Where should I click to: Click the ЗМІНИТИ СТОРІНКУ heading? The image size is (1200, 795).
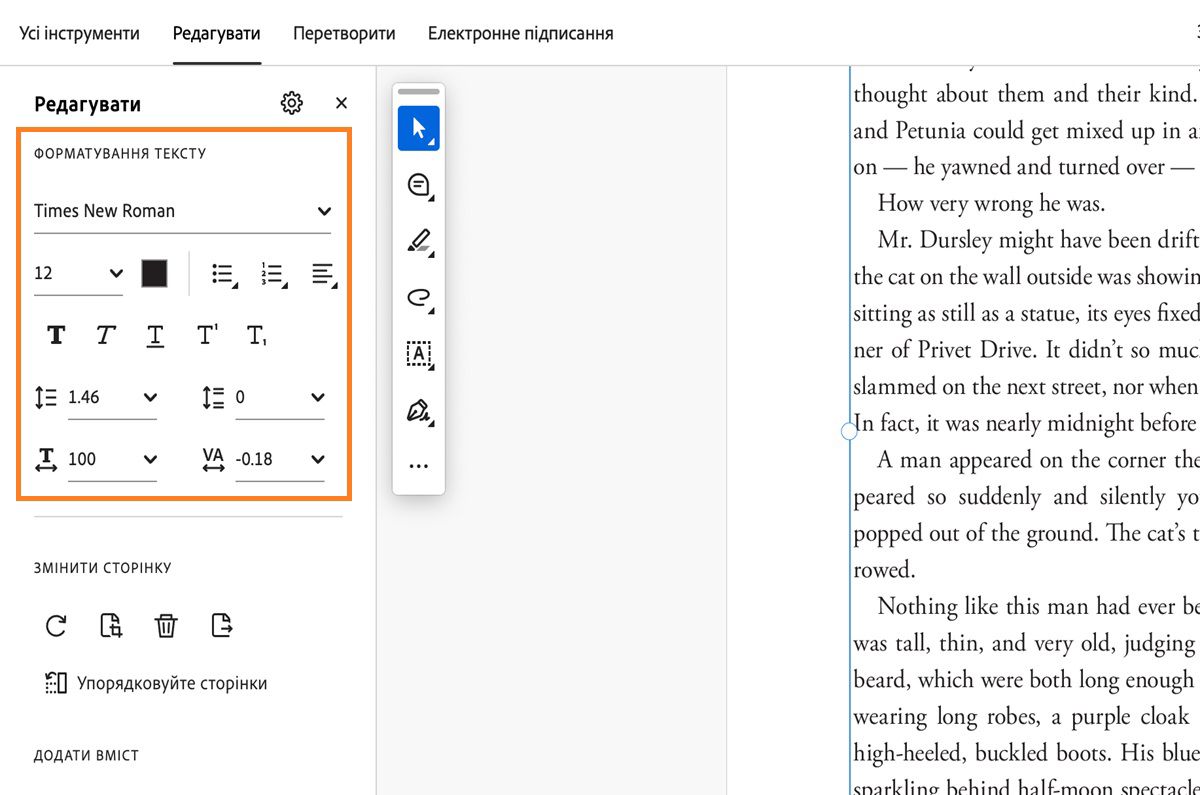tap(103, 568)
